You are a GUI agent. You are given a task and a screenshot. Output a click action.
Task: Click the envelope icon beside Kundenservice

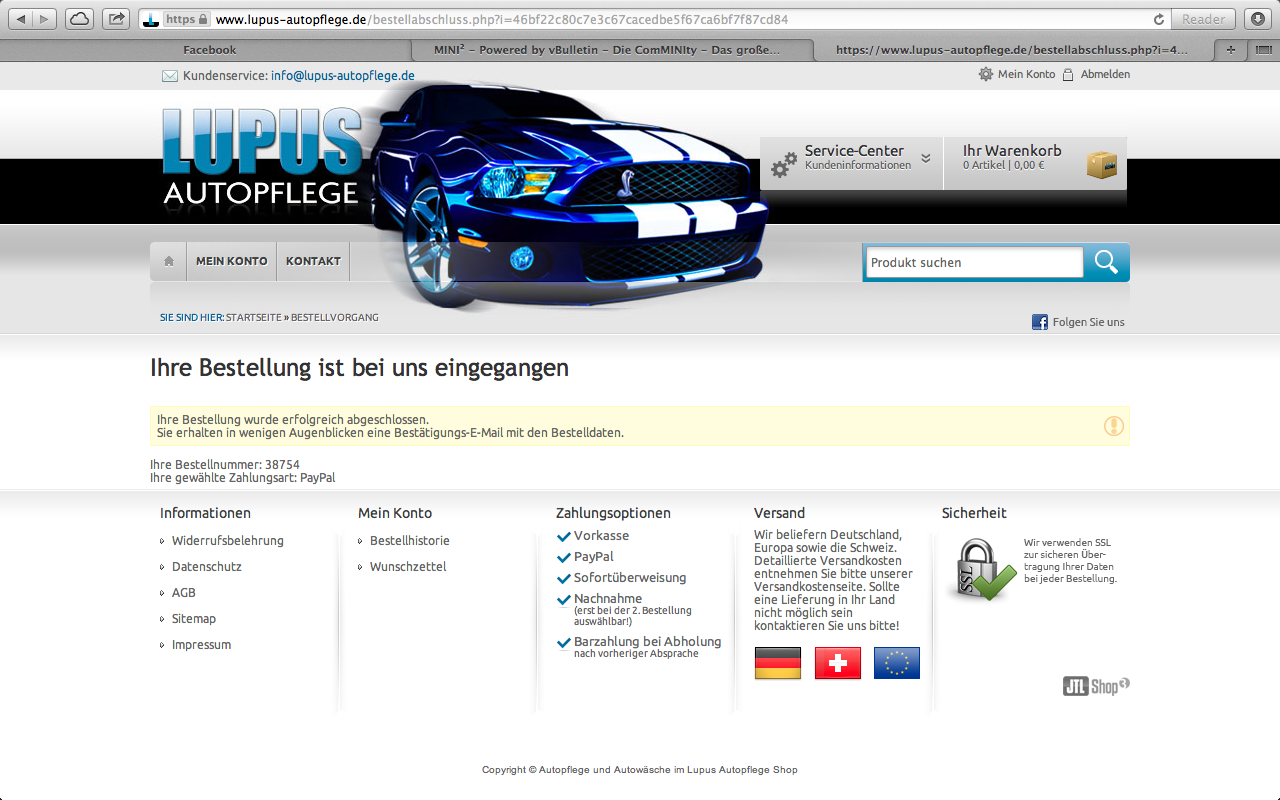(170, 76)
